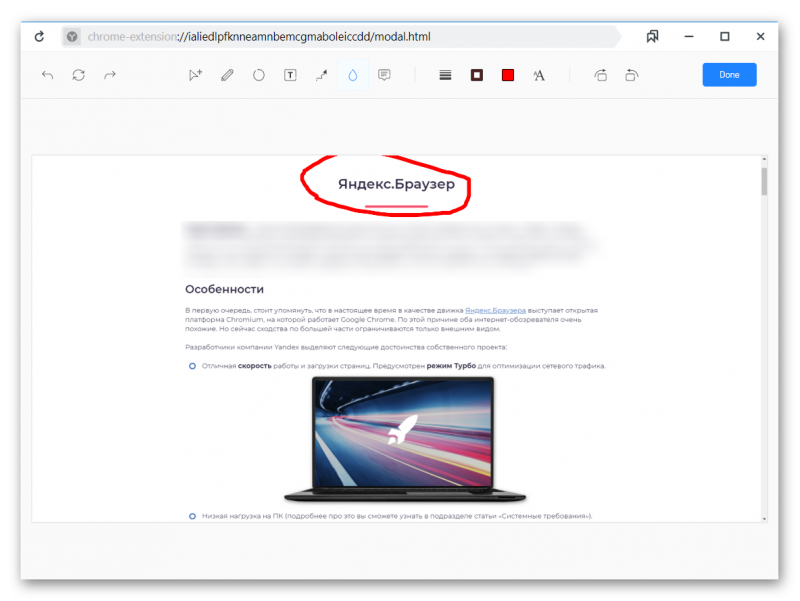800x601 pixels.
Task: Open the line thickness options
Action: point(445,76)
